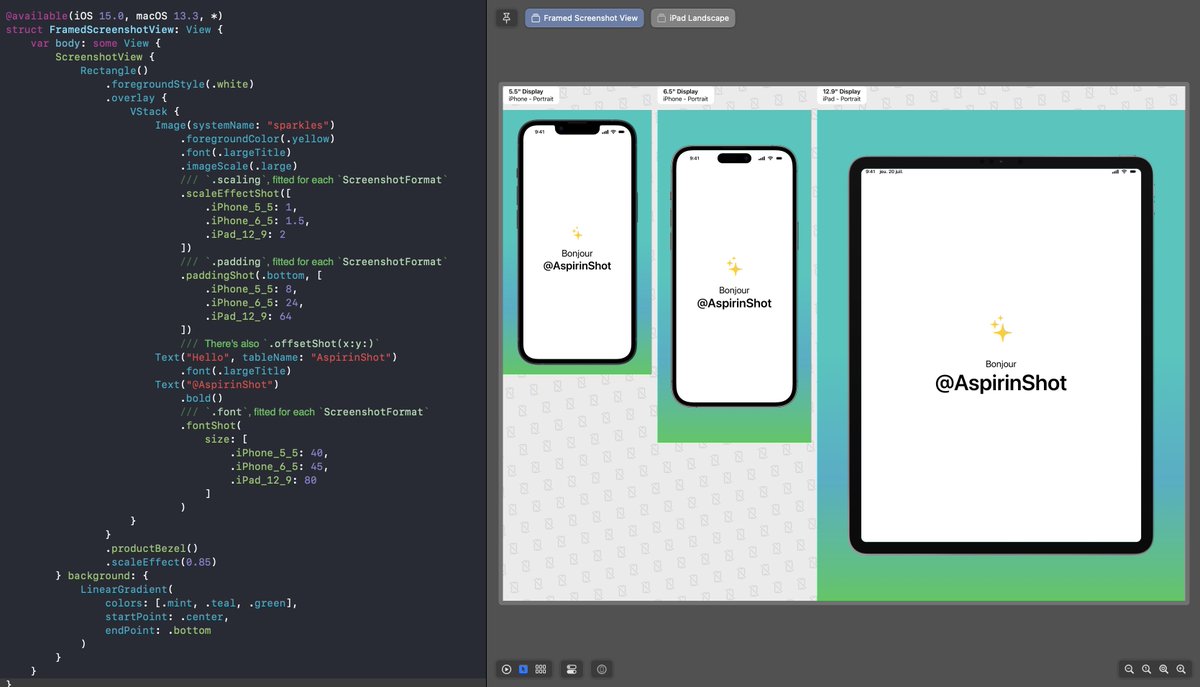Click the sparkles image in 6.5" preview
Viewport: 1200px width, 687px height.
[x=734, y=266]
